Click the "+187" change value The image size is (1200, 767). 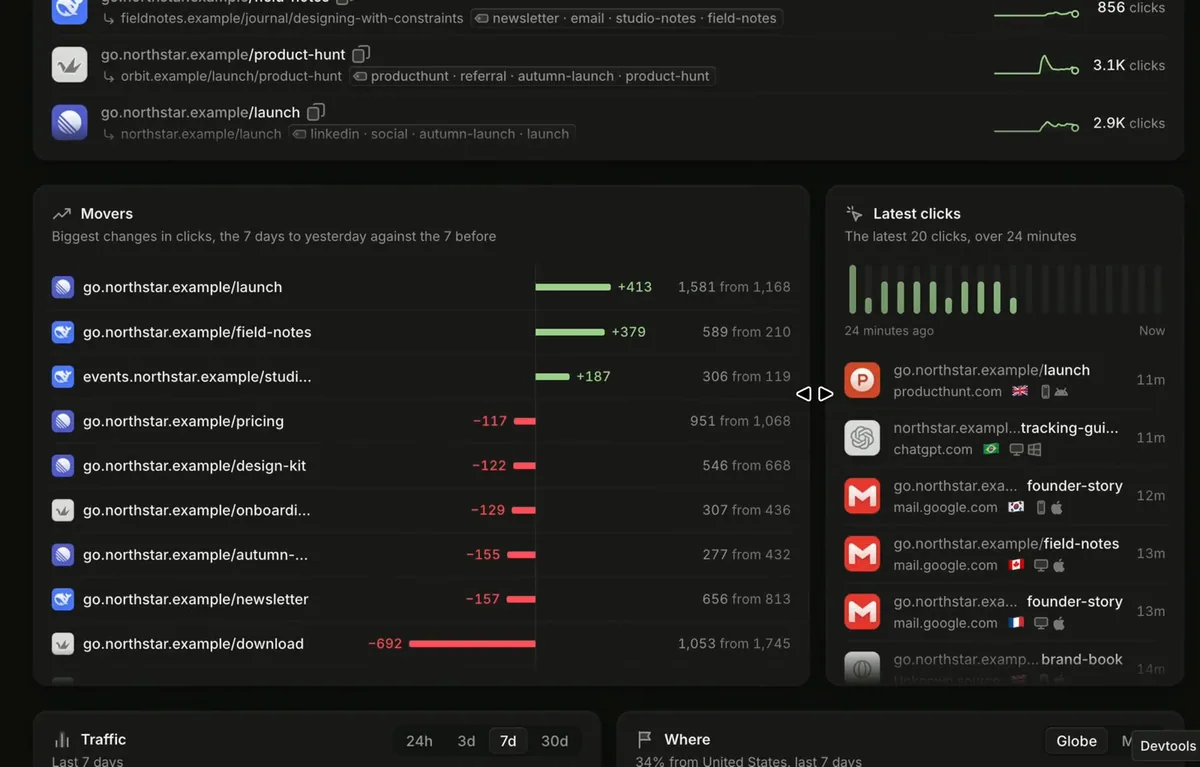click(x=593, y=377)
